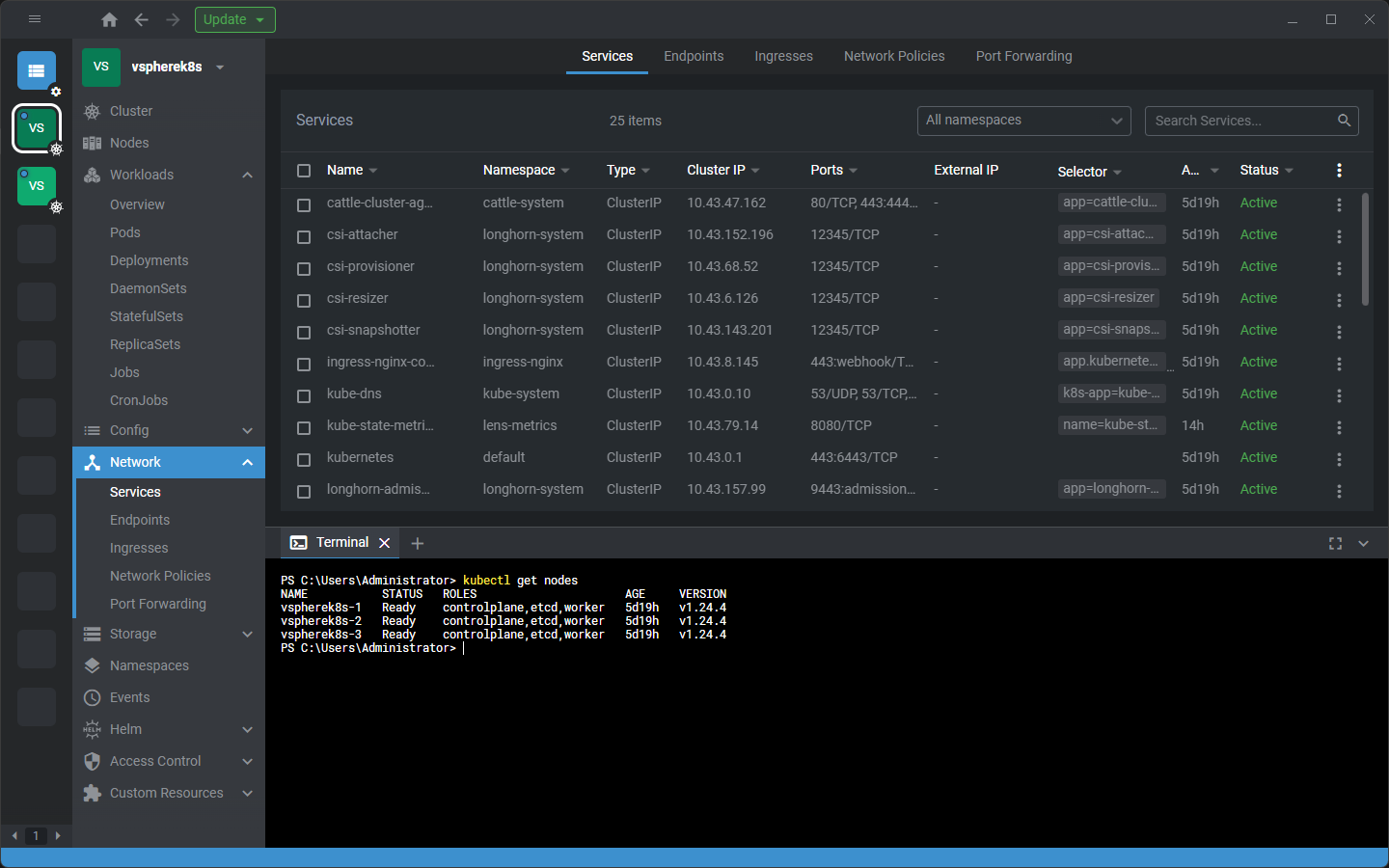Switch to the Ingresses tab
1389x868 pixels.
pos(783,56)
